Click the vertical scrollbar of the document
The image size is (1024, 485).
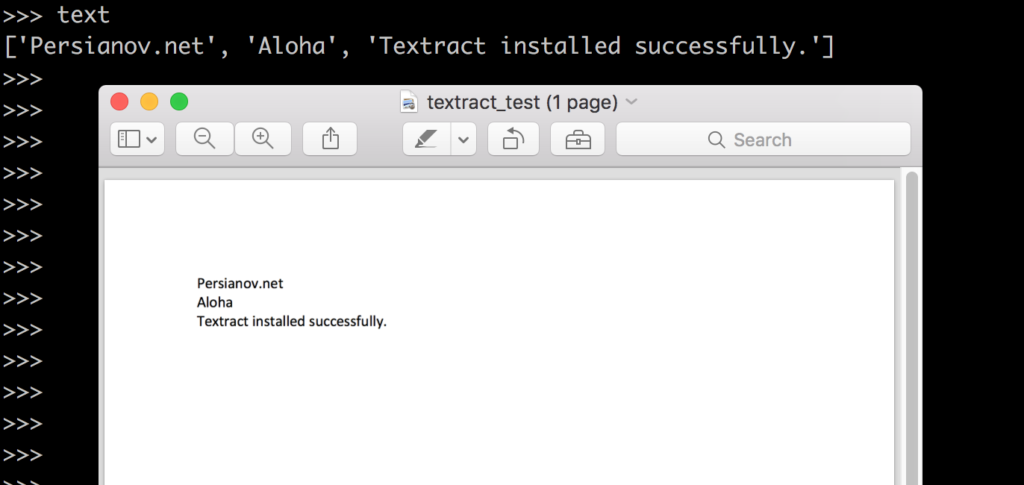coord(912,326)
